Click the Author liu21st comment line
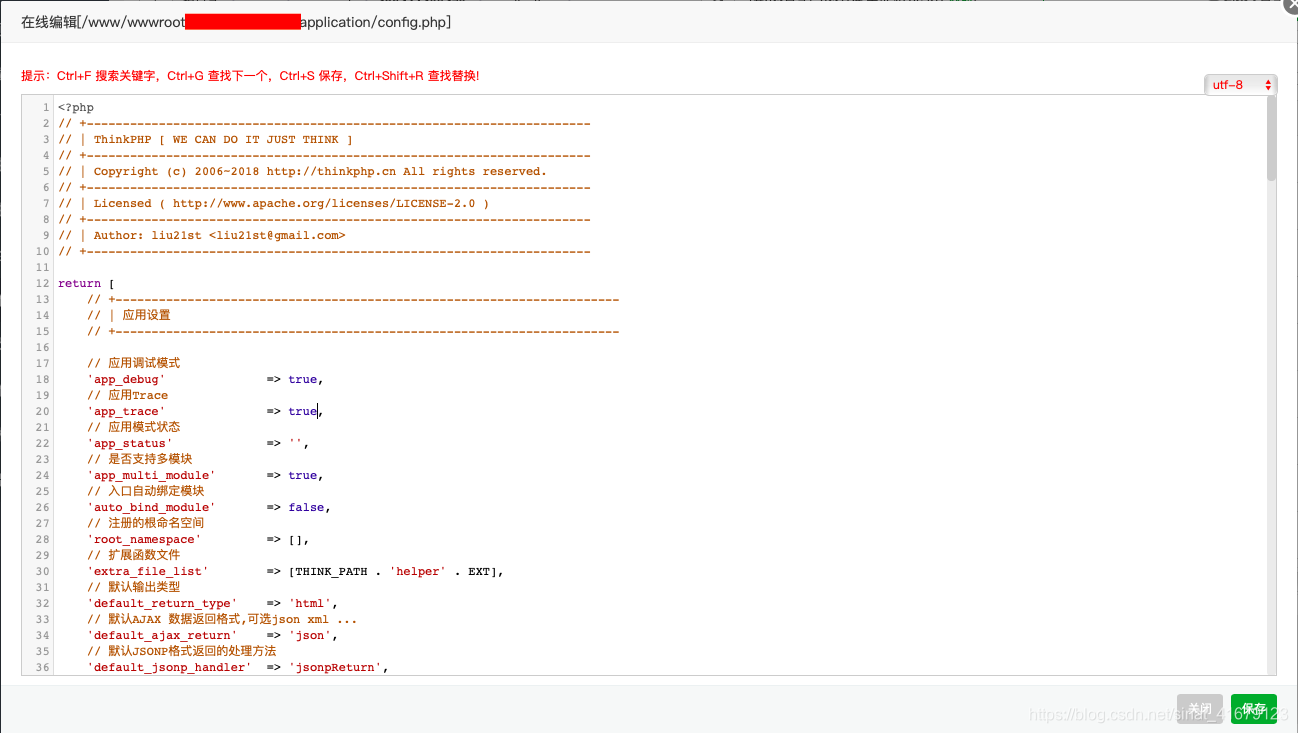 click(202, 235)
